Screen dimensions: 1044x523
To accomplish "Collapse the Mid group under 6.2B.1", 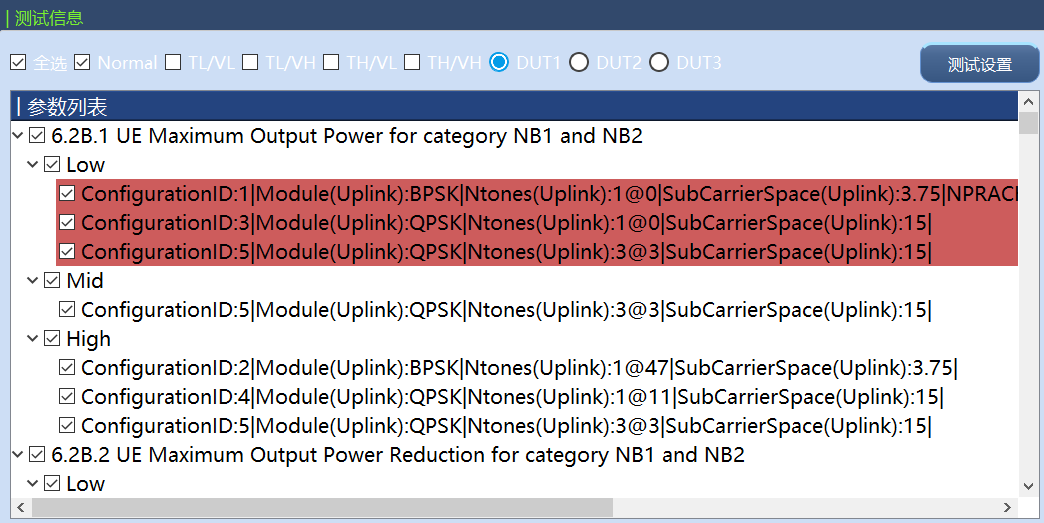I will [33, 281].
